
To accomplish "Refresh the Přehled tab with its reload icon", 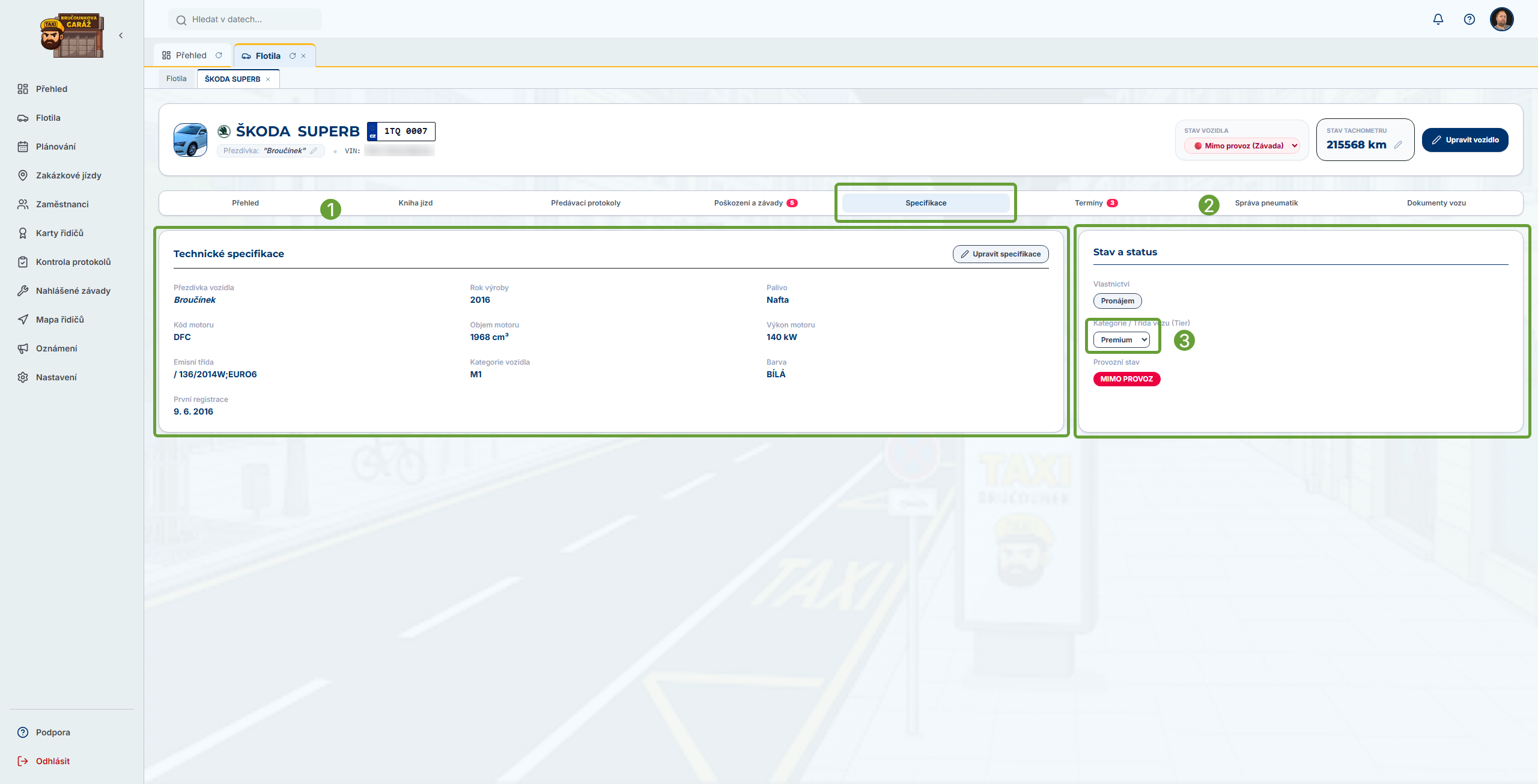I will (x=219, y=55).
